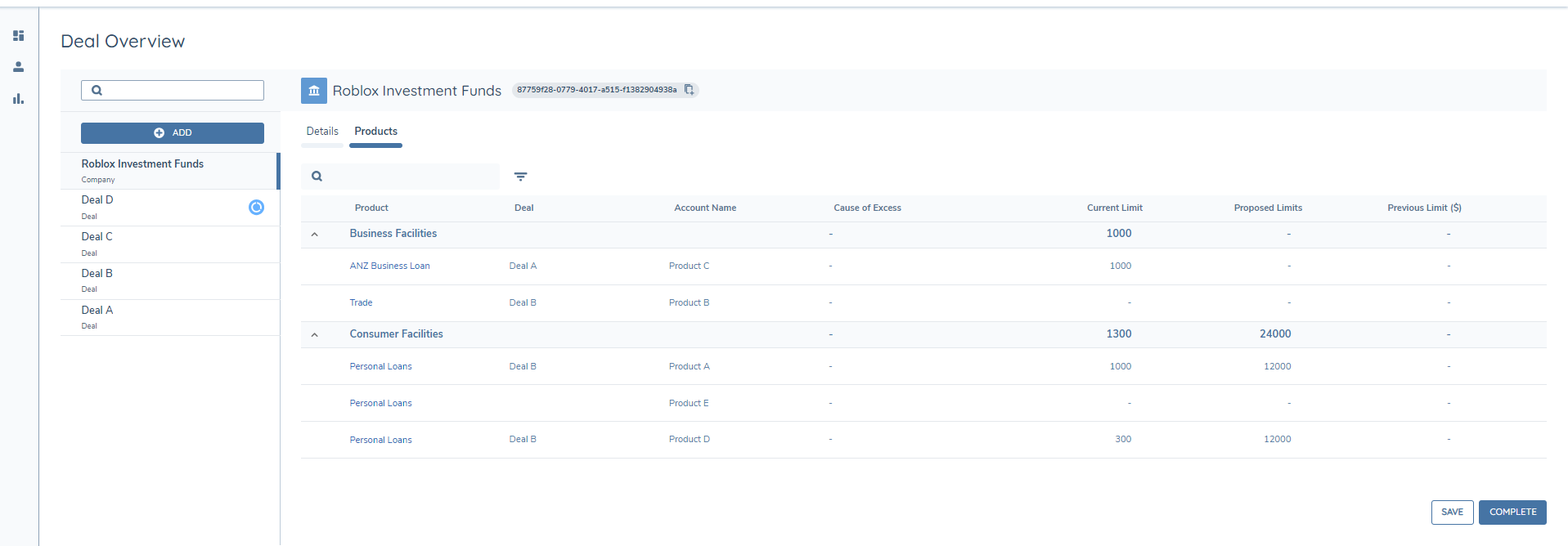Open the products filter icon
Image resolution: width=1568 pixels, height=546 pixels.
[x=520, y=177]
